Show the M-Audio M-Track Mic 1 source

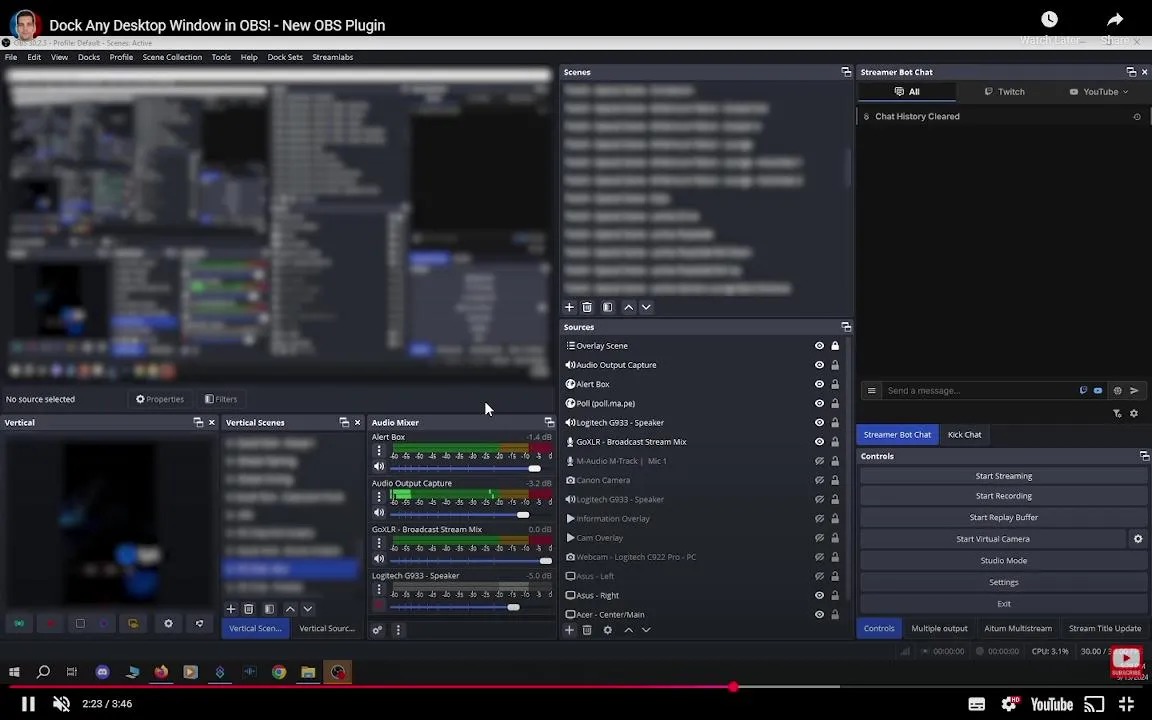coord(819,461)
